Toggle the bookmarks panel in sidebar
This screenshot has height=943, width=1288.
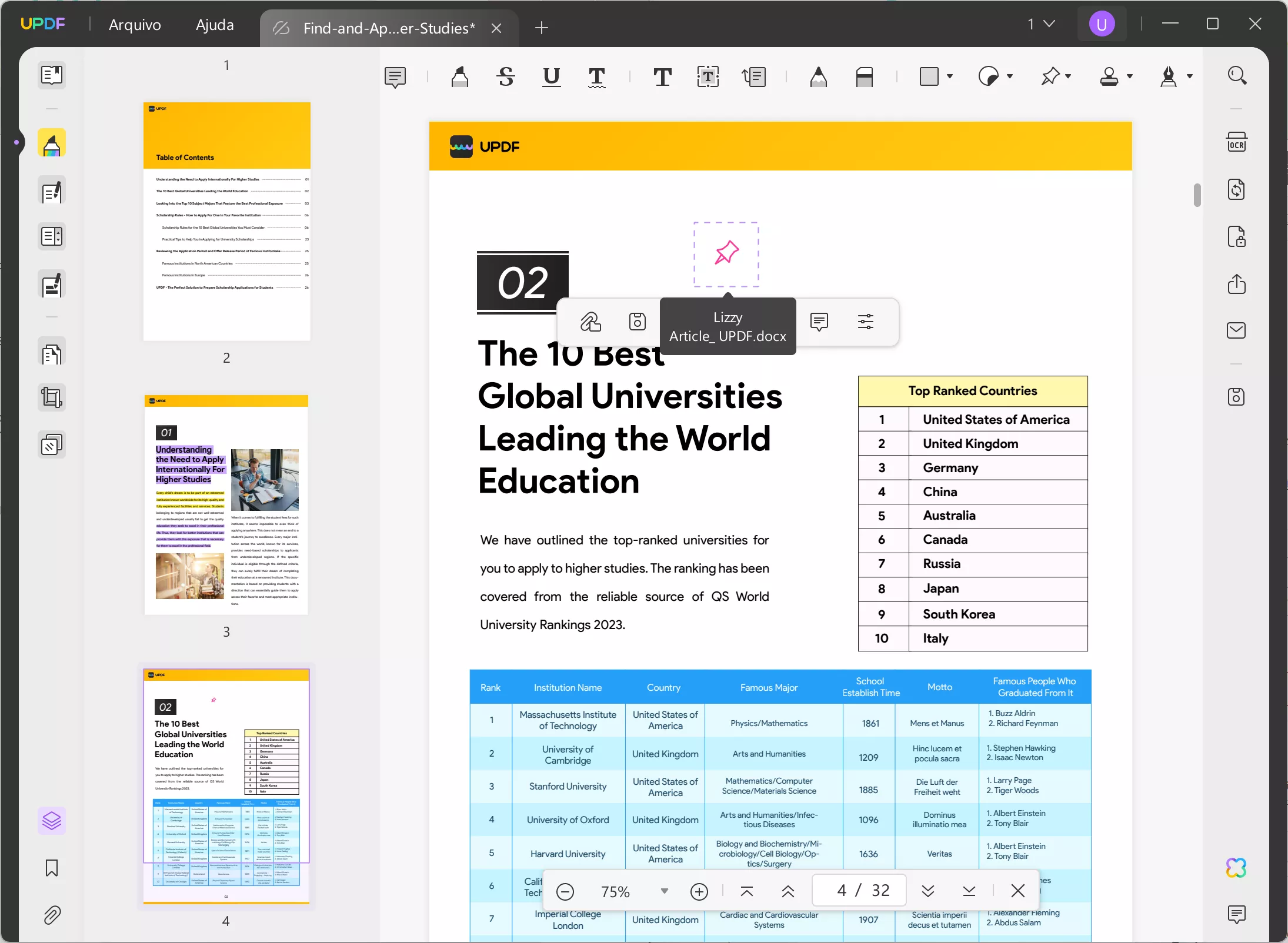(x=52, y=868)
